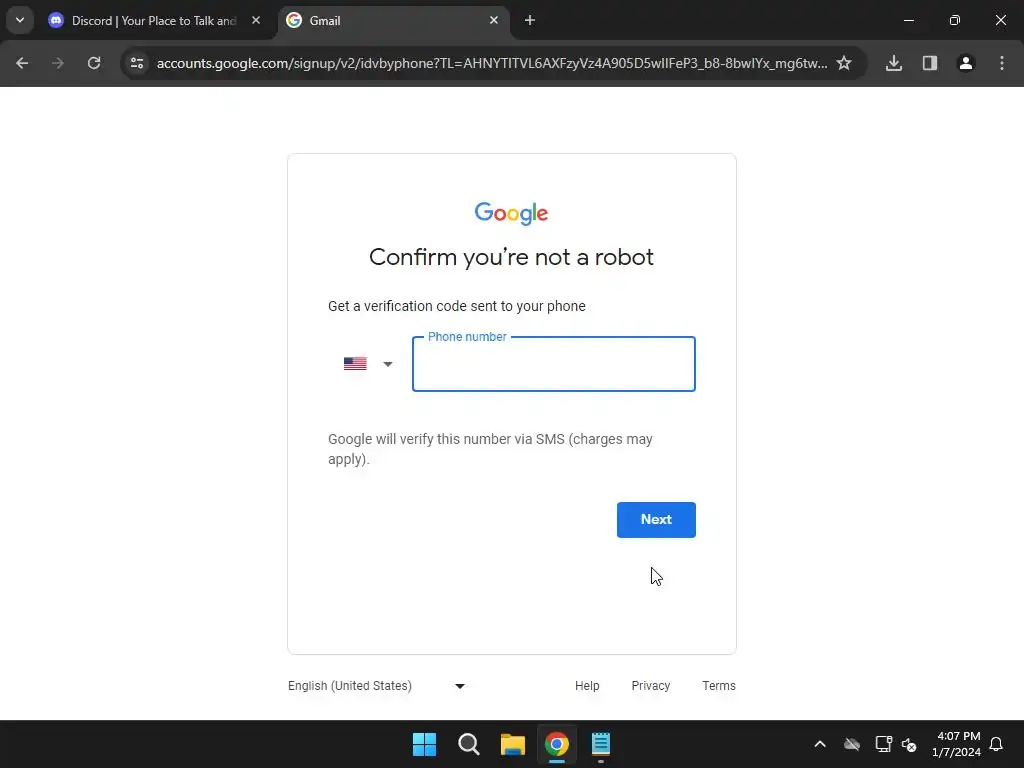Open the country code flag dropdown
This screenshot has height=768, width=1024.
368,364
